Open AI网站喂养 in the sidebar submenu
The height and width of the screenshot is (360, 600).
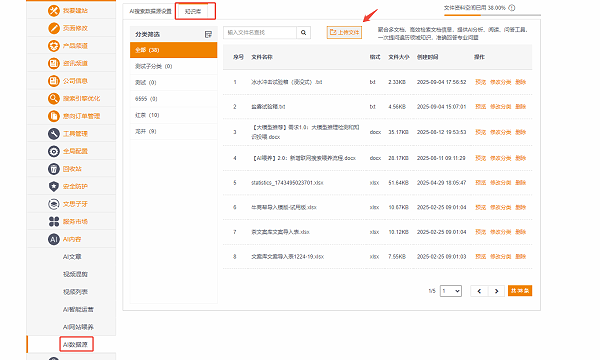tap(78, 327)
